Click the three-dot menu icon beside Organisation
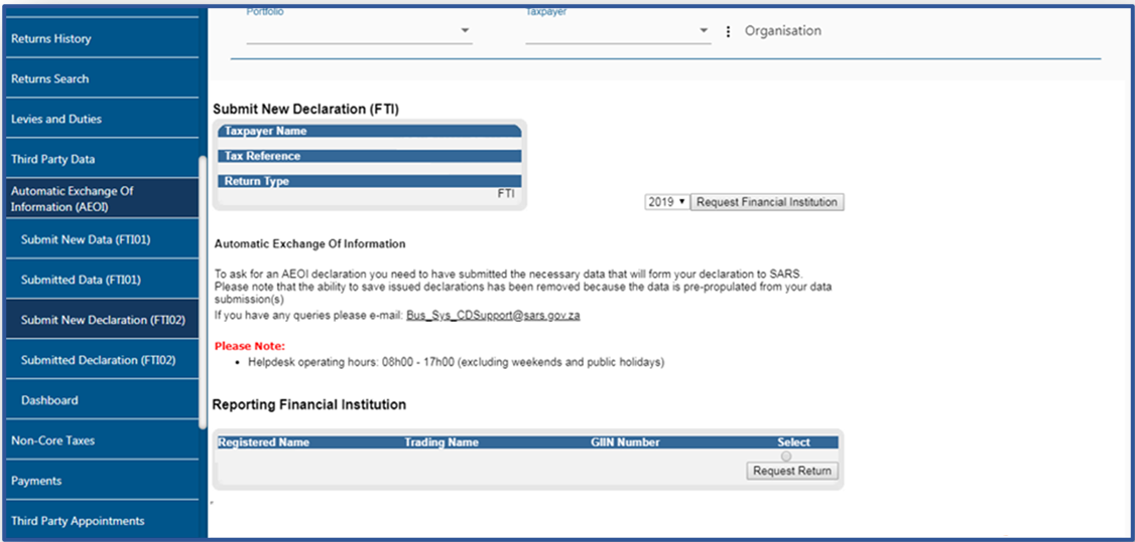 click(x=729, y=31)
